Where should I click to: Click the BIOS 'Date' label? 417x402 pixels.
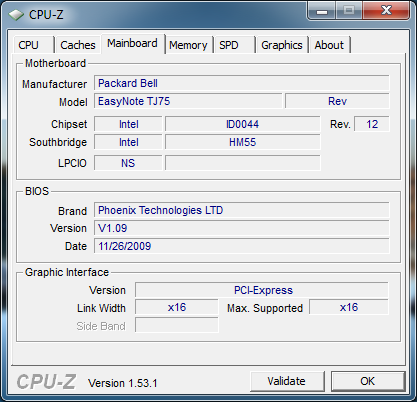tap(76, 246)
